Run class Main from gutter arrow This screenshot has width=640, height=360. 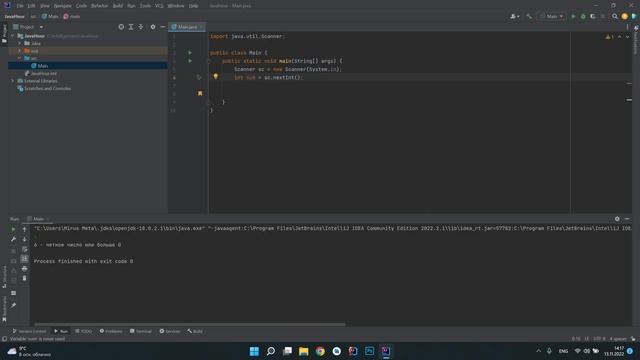[190, 53]
